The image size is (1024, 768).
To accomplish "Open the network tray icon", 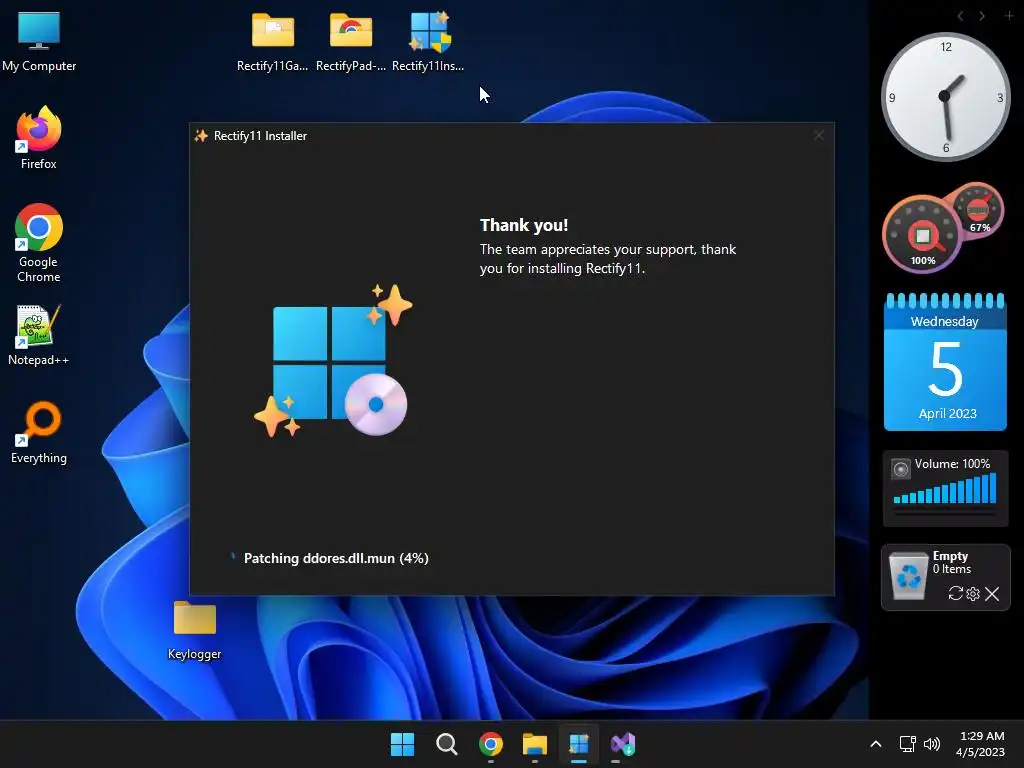I will pos(907,744).
